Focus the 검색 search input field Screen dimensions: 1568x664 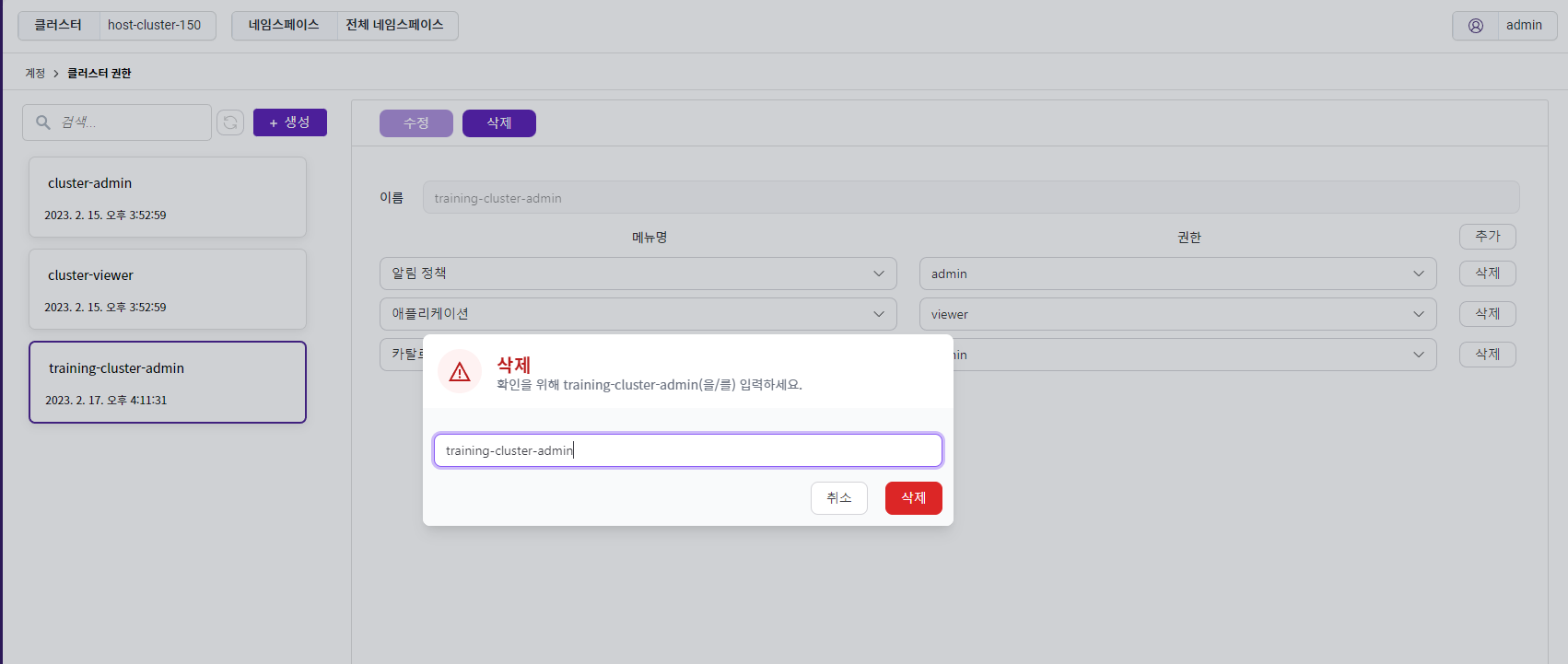tap(117, 122)
